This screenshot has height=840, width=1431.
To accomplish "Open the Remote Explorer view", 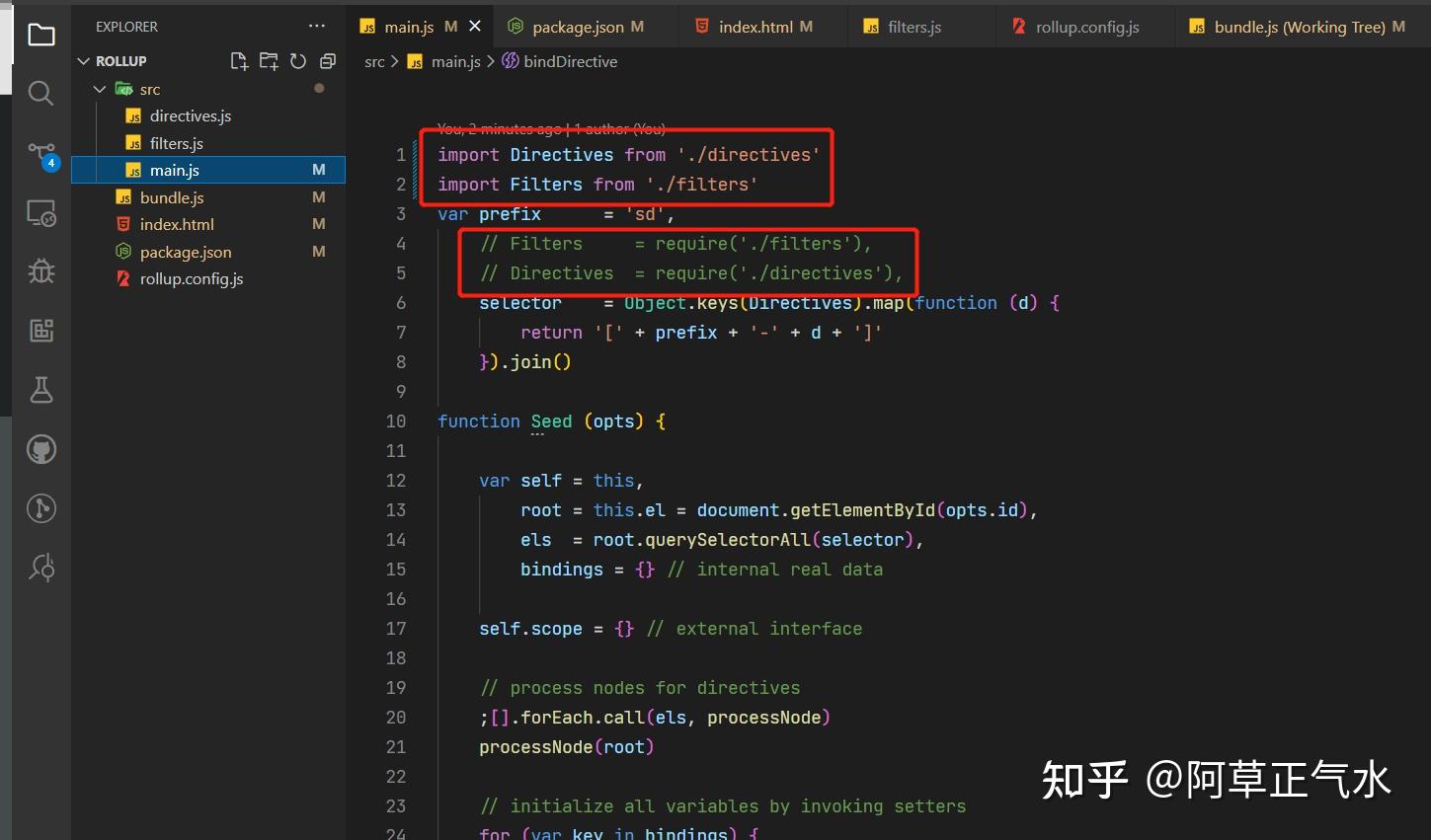I will (41, 213).
